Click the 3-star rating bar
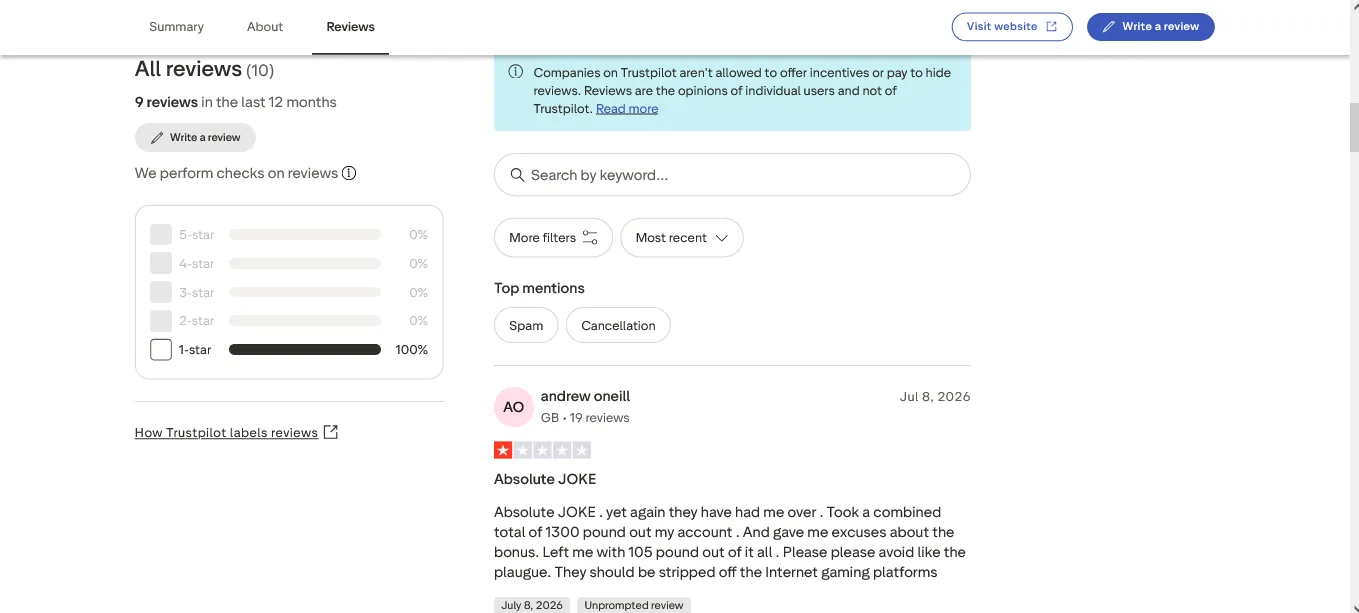 tap(305, 292)
